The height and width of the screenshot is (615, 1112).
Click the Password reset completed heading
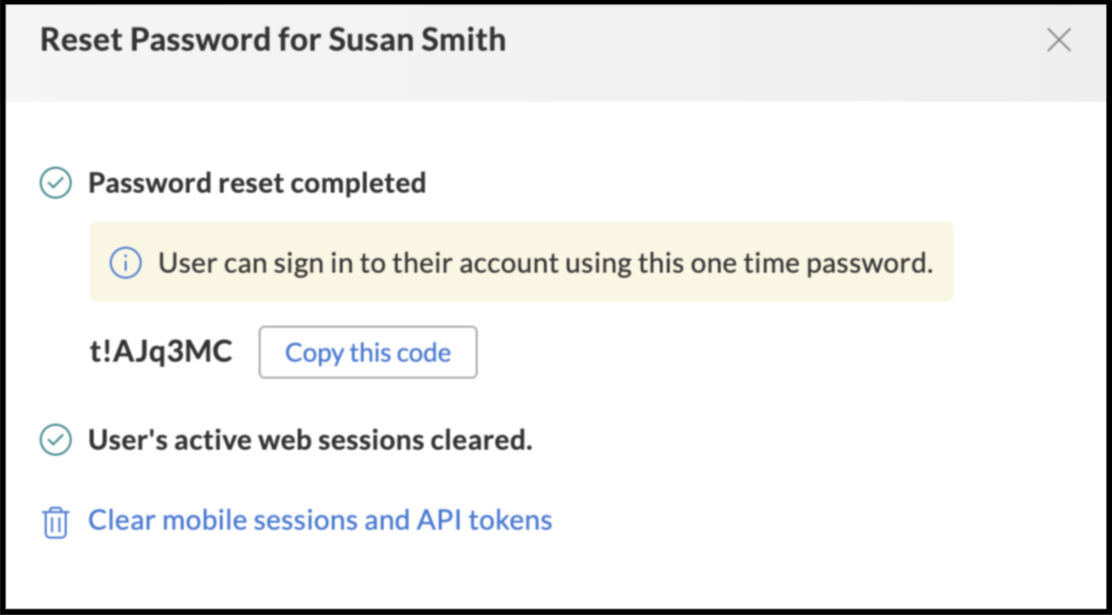(257, 183)
